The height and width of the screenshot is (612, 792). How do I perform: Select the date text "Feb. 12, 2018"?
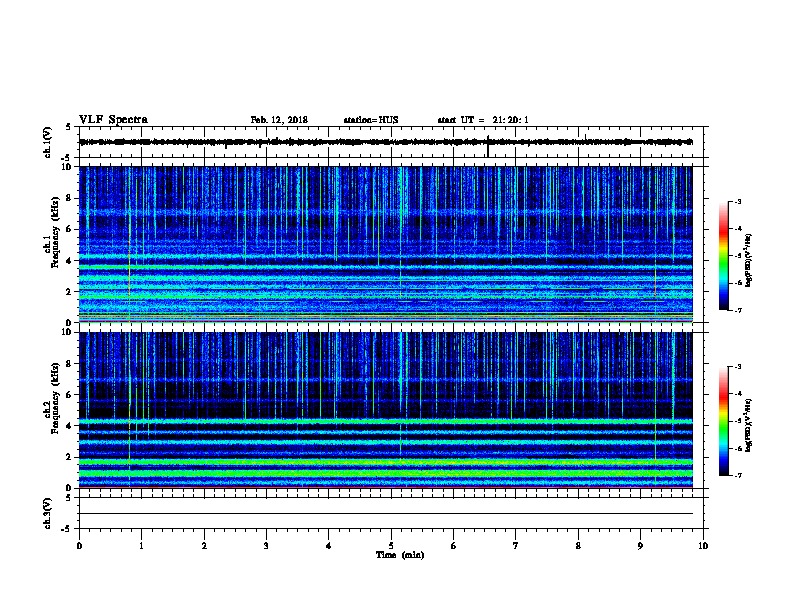coord(279,120)
